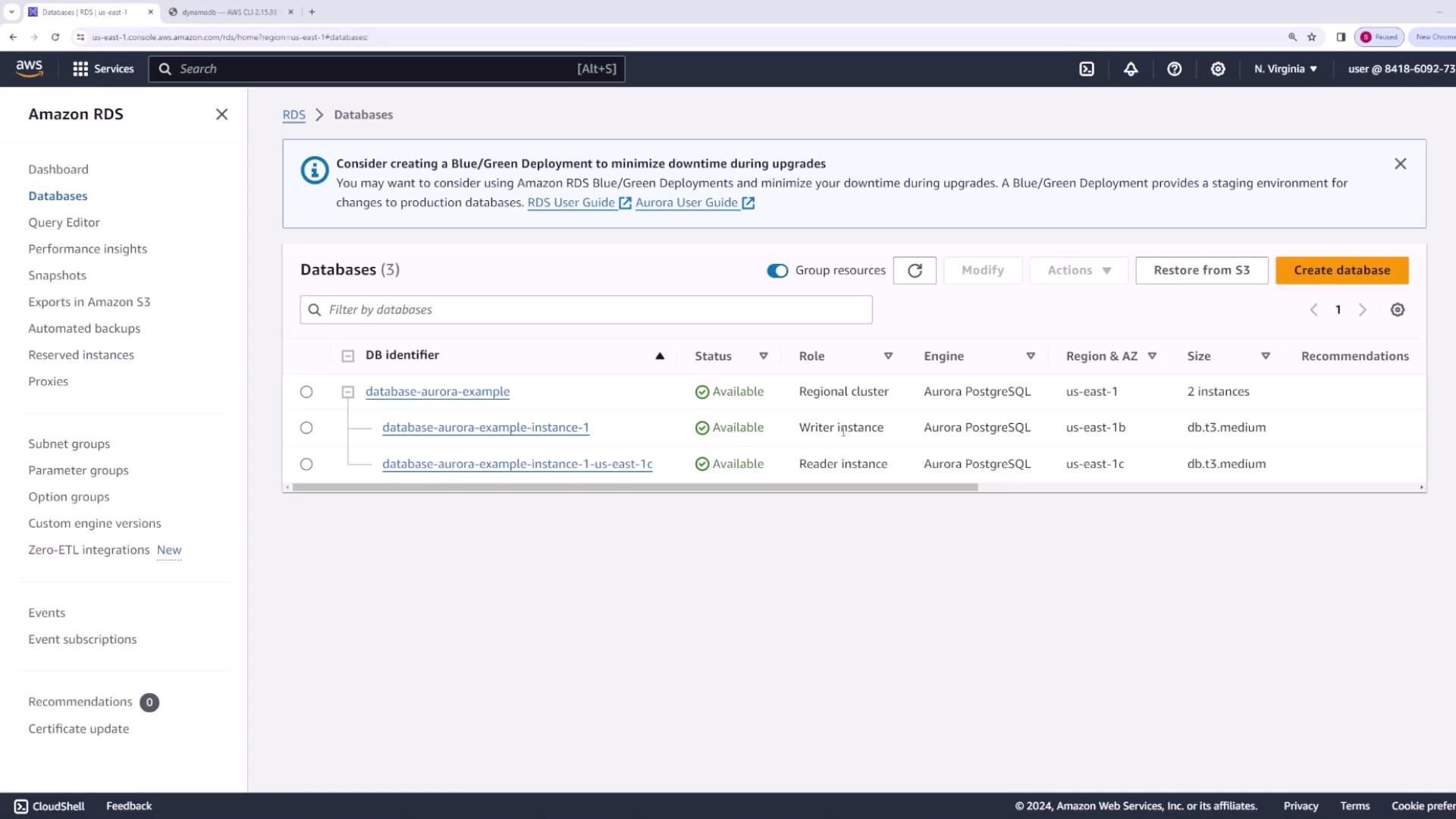Image resolution: width=1456 pixels, height=819 pixels.
Task: Collapse the database-aurora-example cluster tree
Action: click(x=348, y=392)
